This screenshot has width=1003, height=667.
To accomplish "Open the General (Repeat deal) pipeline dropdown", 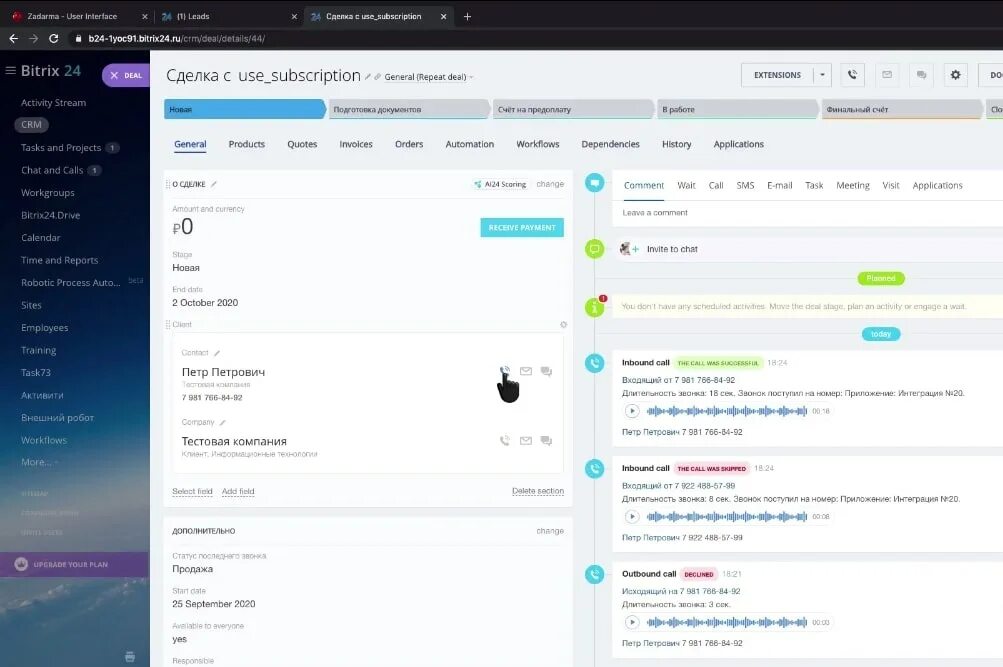I will point(429,77).
